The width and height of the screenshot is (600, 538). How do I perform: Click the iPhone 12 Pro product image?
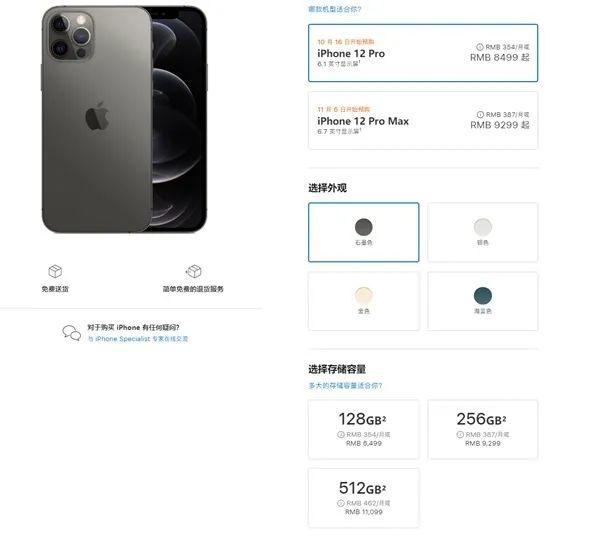click(x=124, y=119)
